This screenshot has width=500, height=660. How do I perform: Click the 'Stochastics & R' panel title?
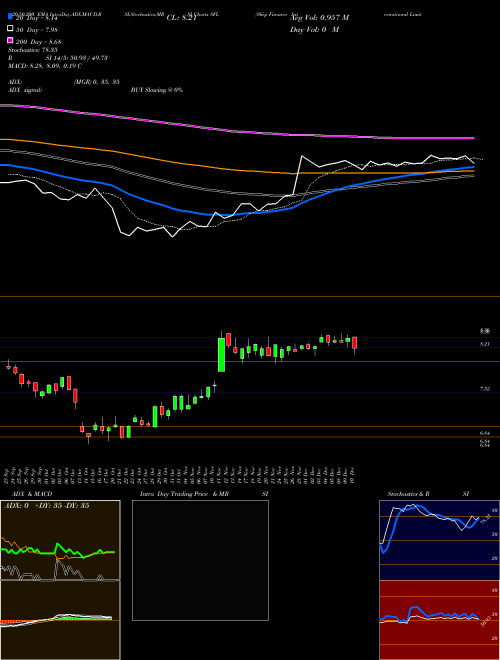(409, 494)
